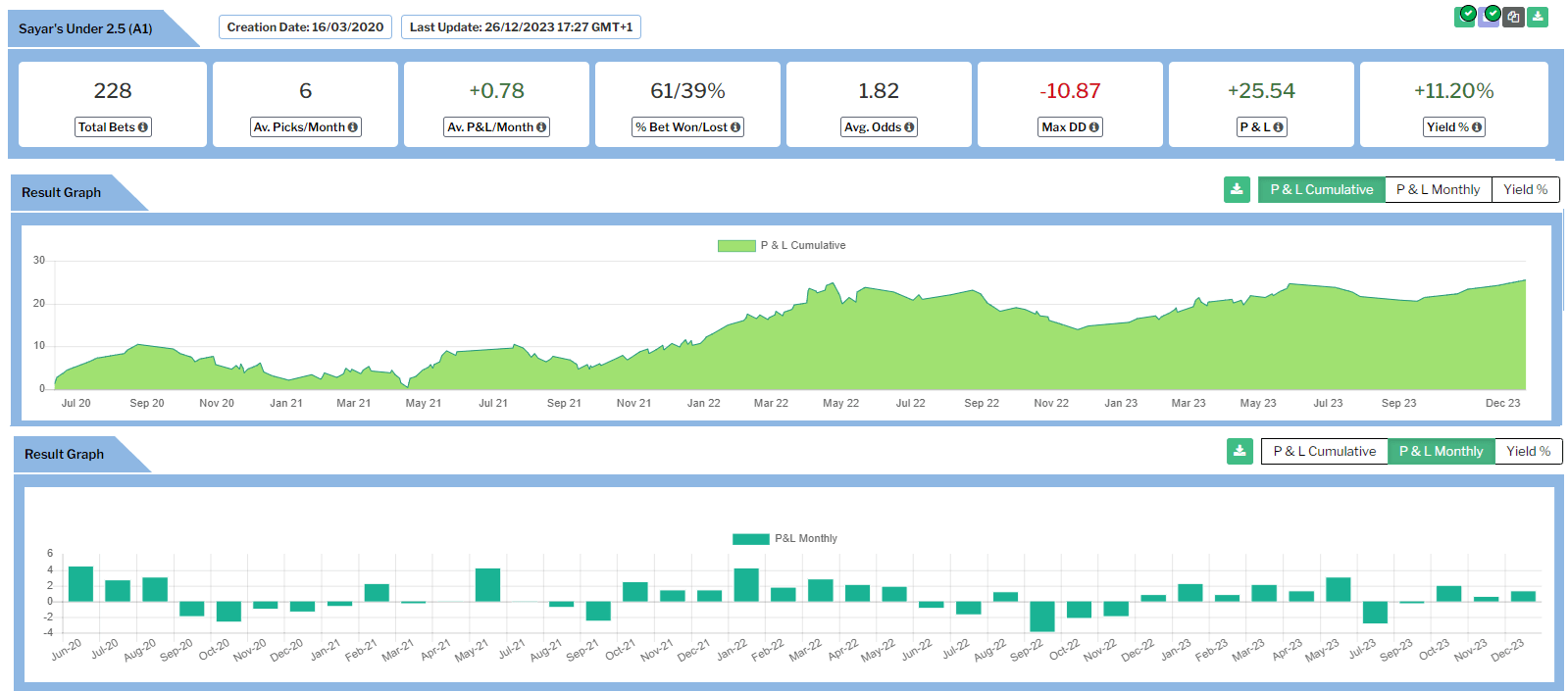1568x691 pixels.
Task: Click the green download icon in the page header
Action: [1538, 17]
